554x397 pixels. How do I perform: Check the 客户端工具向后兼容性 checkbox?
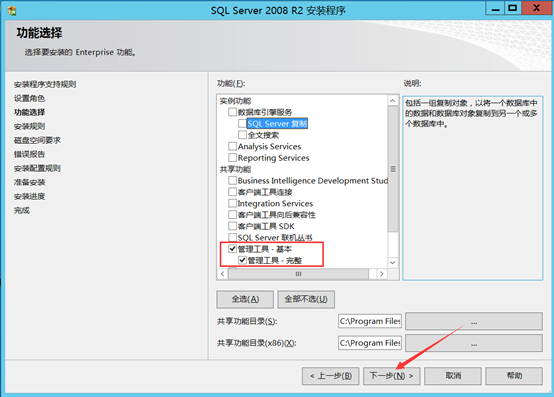(x=232, y=215)
